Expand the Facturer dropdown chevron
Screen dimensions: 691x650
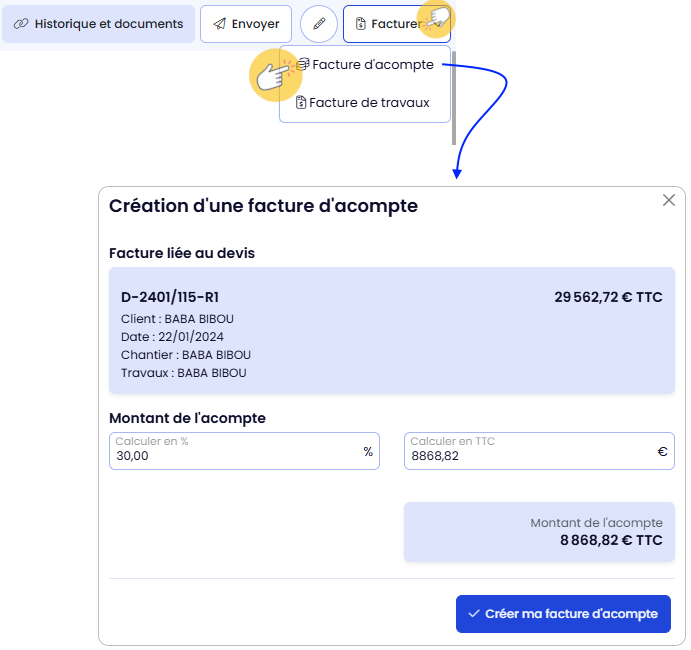[x=437, y=24]
